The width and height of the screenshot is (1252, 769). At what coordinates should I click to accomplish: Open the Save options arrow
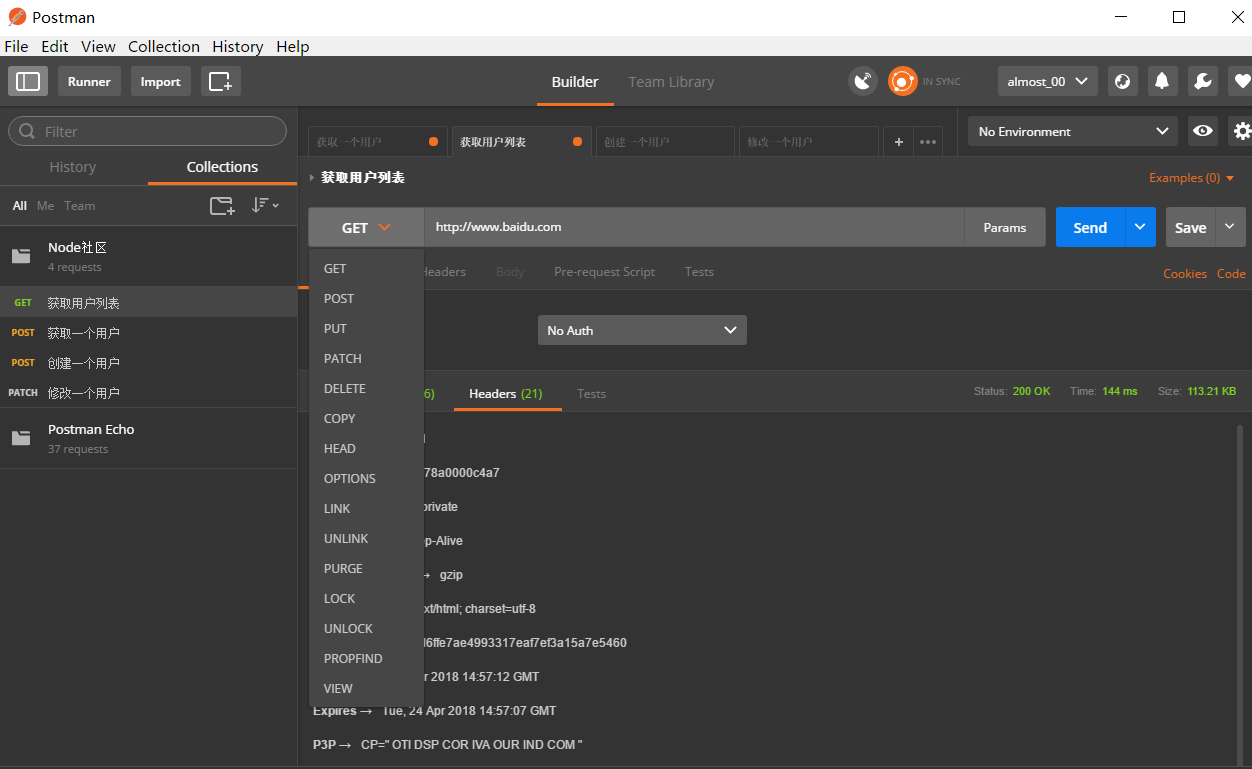tap(1231, 227)
